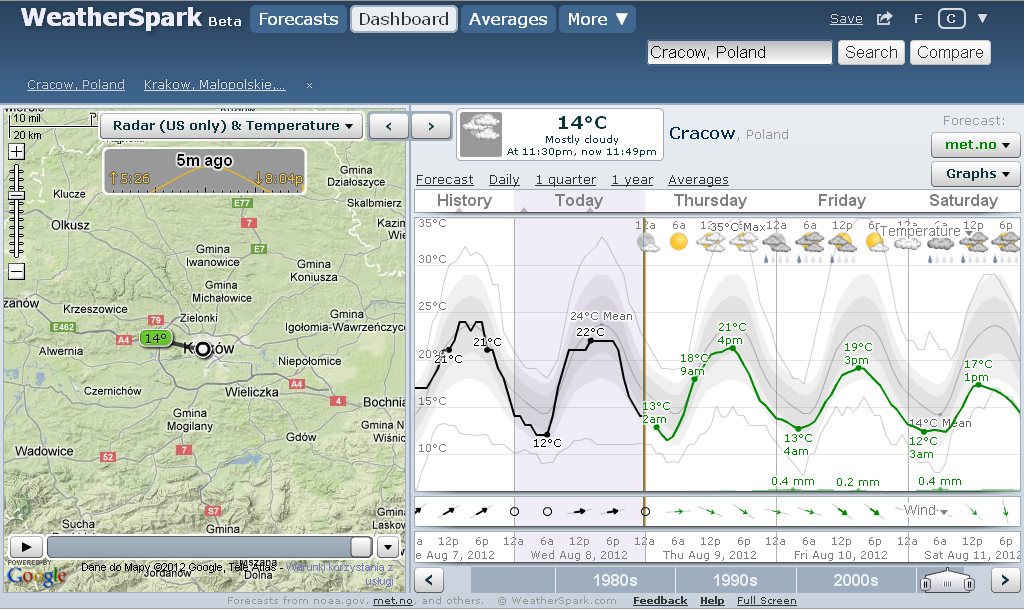Select the Daily view link
This screenshot has height=610, width=1024.
[504, 180]
